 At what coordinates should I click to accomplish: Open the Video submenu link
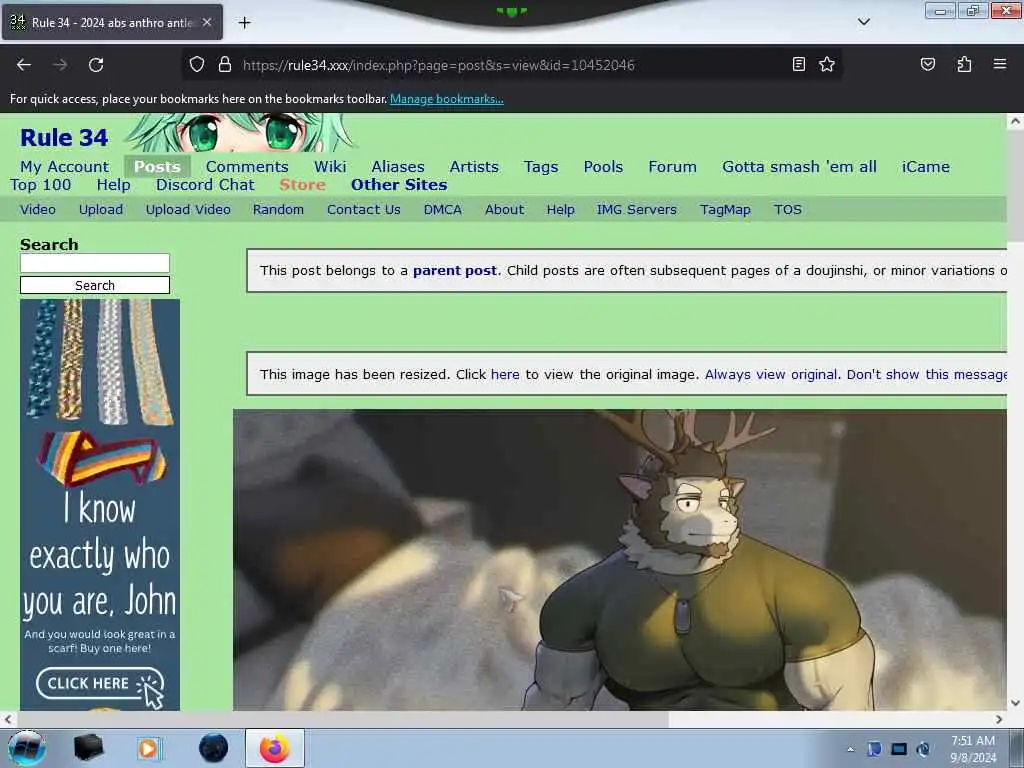click(x=38, y=210)
